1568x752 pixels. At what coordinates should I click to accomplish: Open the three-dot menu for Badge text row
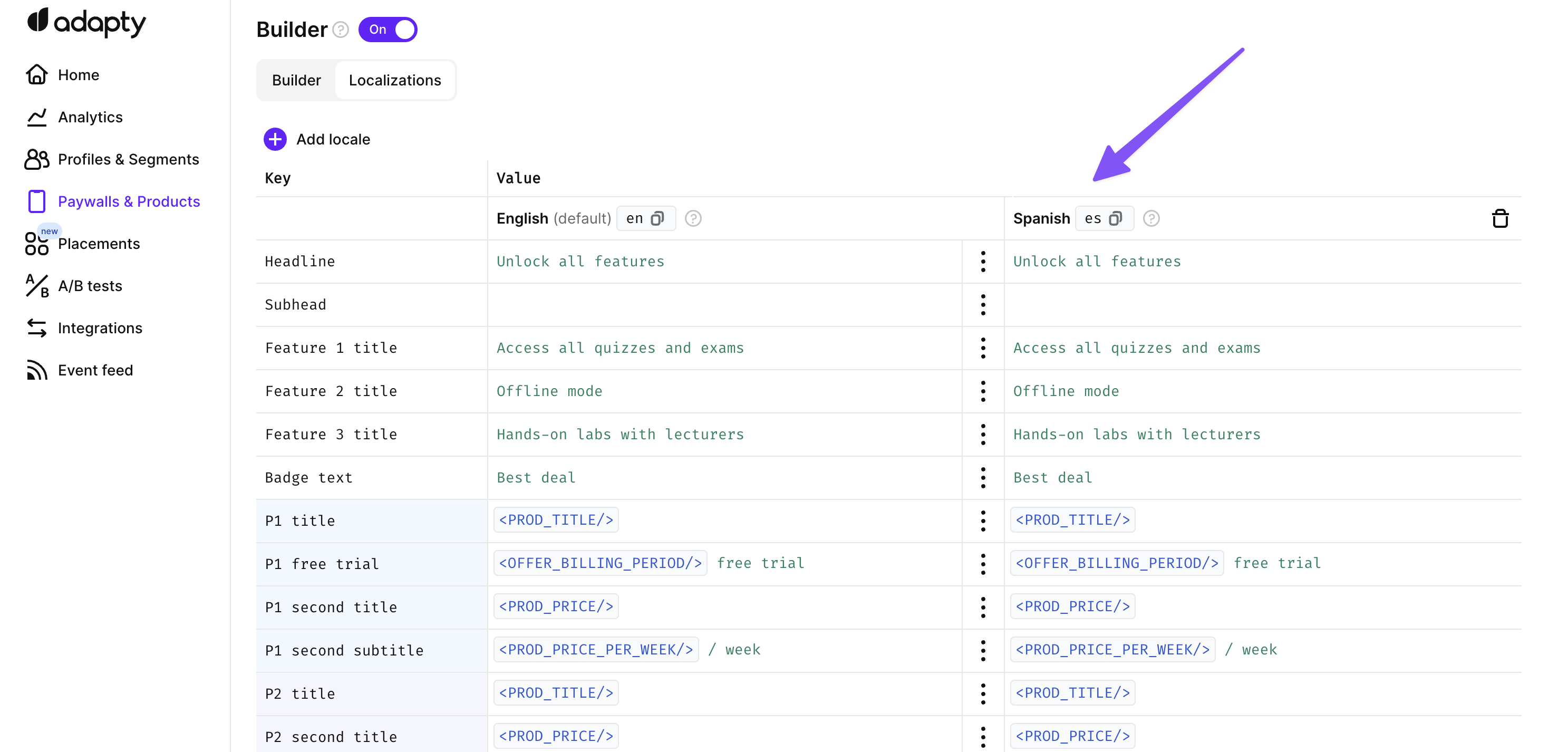pos(982,478)
